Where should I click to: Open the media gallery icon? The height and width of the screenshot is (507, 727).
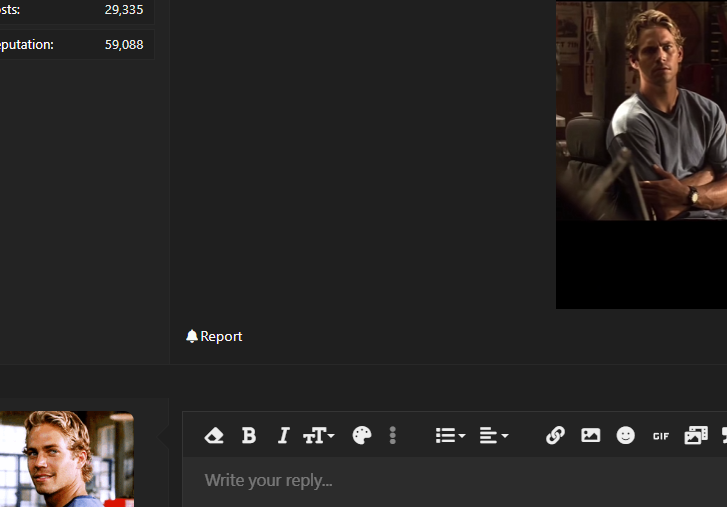696,436
